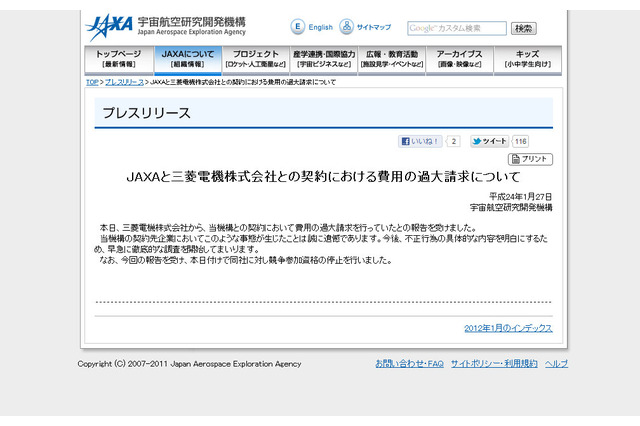Click the tweet count 116
Screen dimensions: 640x426
(x=520, y=141)
